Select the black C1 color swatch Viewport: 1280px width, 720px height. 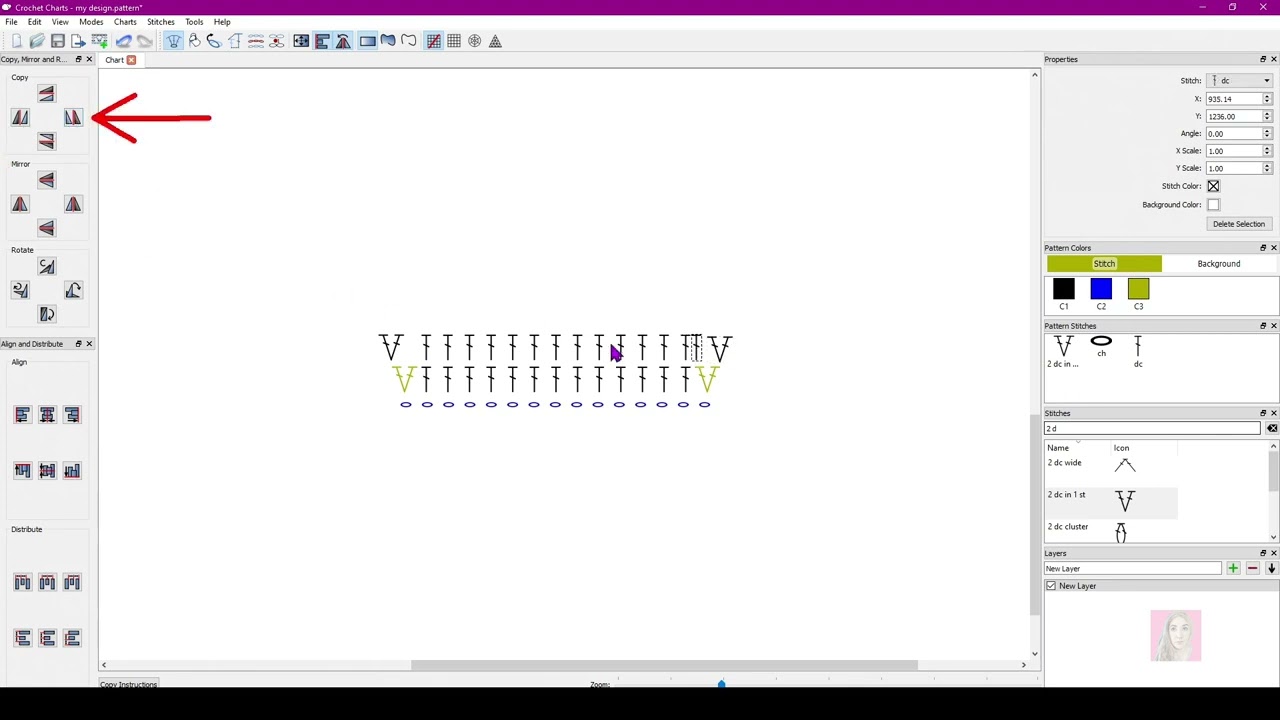coord(1063,289)
